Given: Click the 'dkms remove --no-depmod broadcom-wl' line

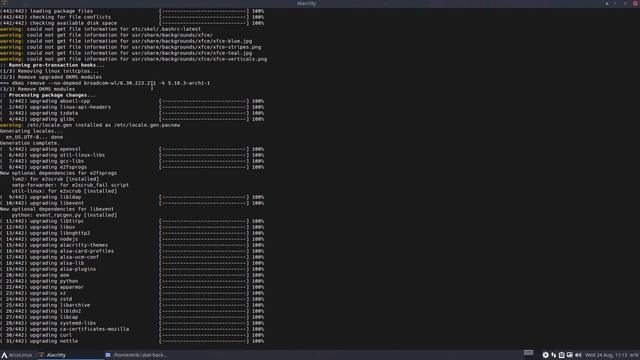Looking at the screenshot, I should (105, 83).
